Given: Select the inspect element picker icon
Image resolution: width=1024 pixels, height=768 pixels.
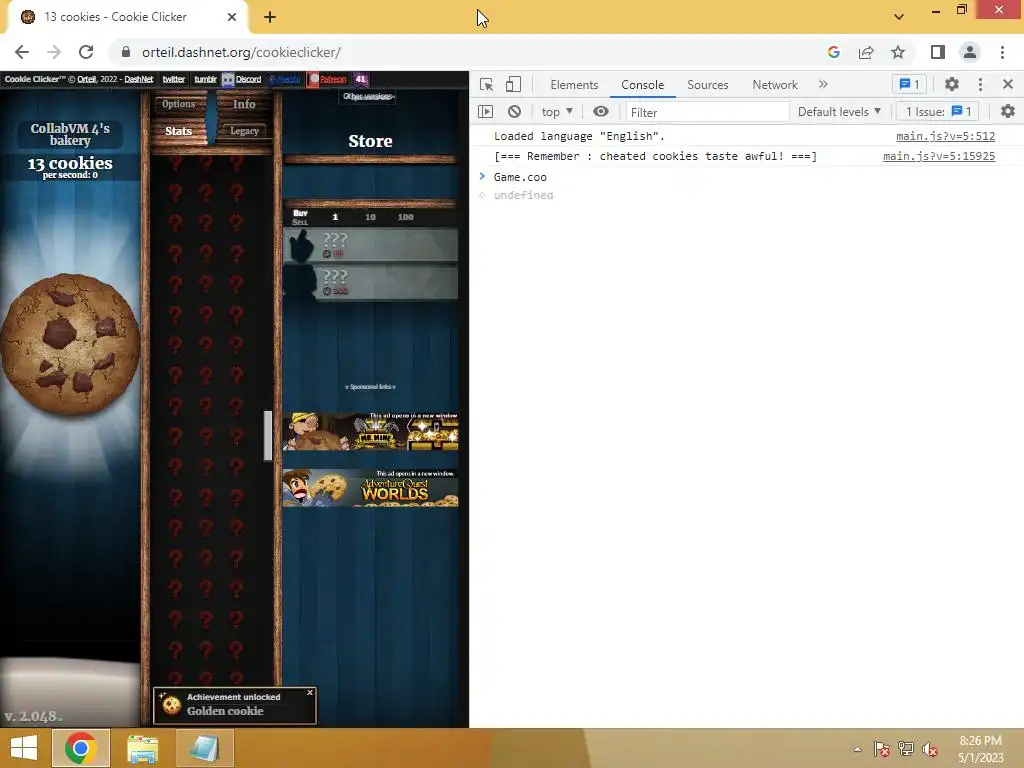Looking at the screenshot, I should point(486,84).
